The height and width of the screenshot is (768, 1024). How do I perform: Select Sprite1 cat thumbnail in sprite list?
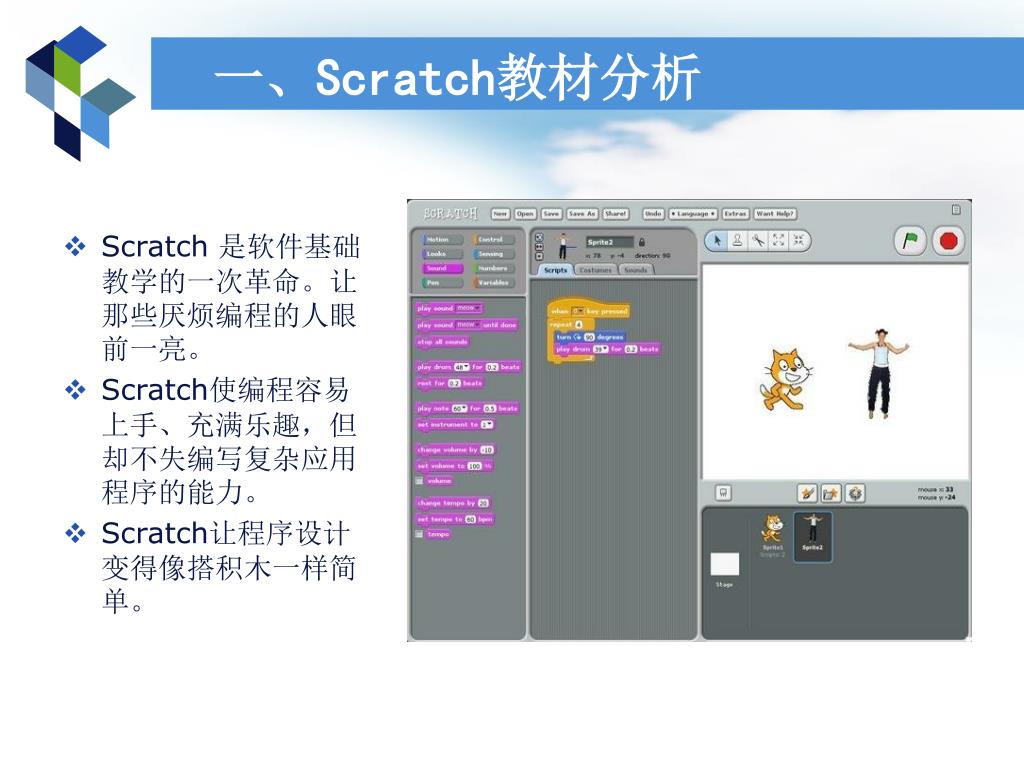tap(773, 535)
